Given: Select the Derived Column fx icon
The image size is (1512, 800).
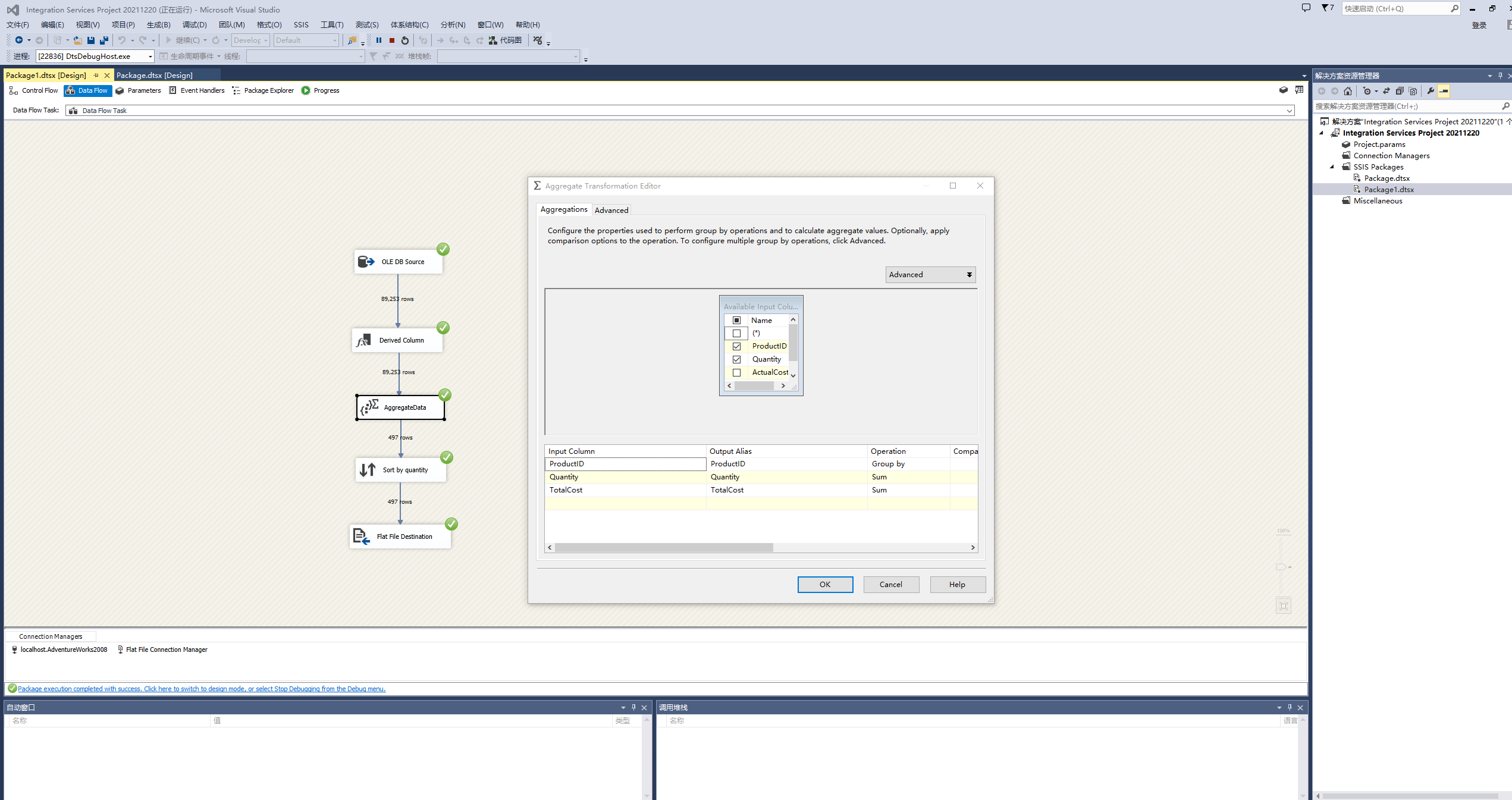Looking at the screenshot, I should 363,340.
